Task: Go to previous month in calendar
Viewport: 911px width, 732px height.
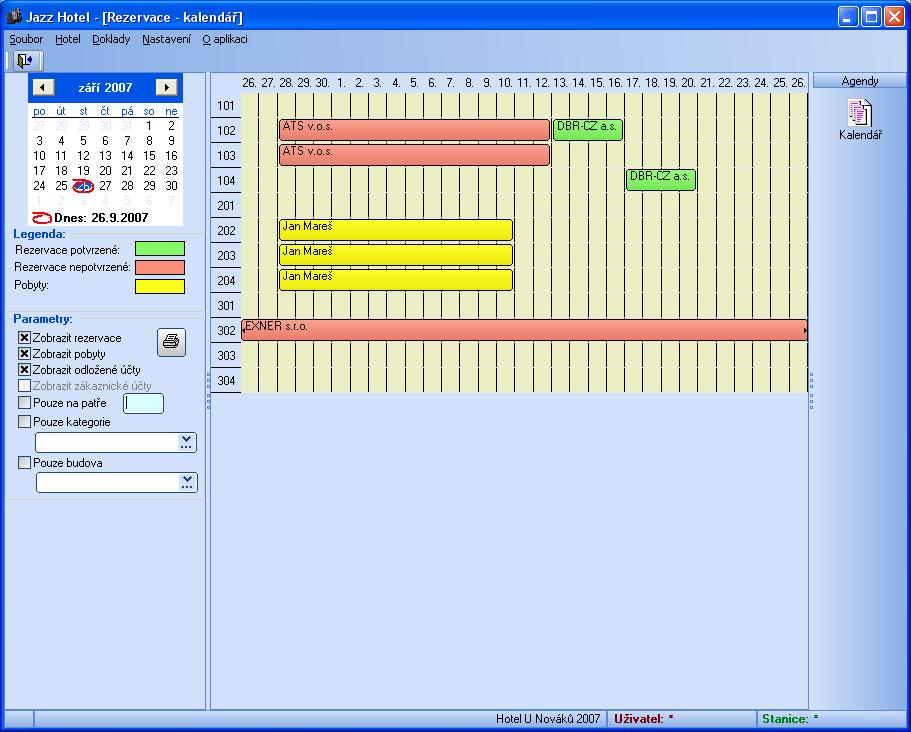Action: point(42,88)
